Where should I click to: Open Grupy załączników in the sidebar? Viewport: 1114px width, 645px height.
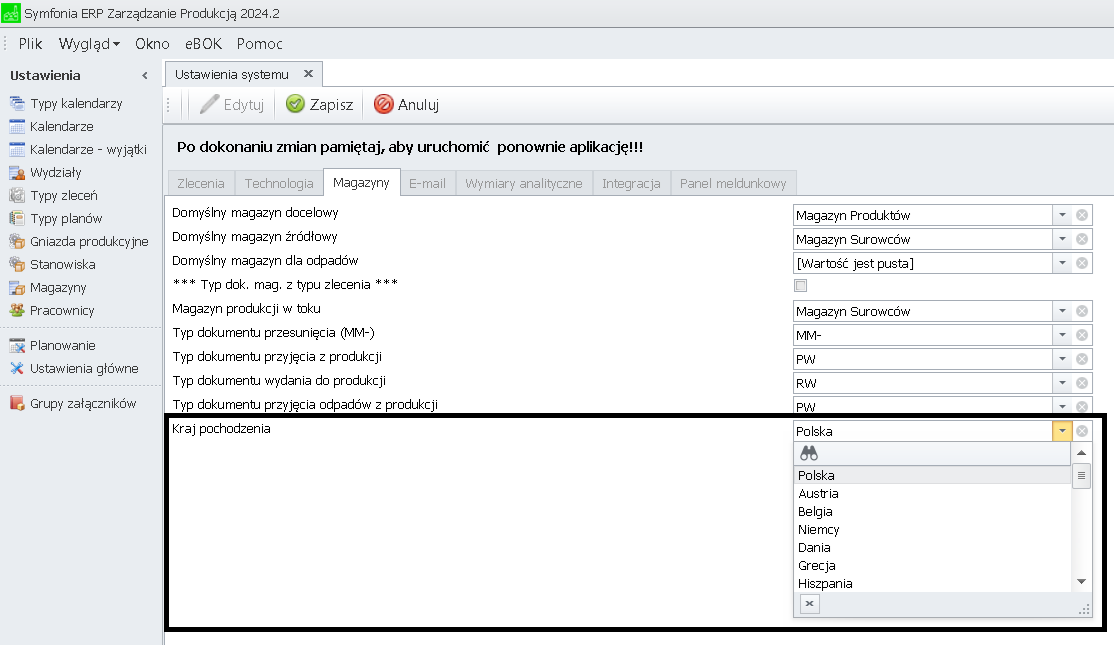click(82, 403)
